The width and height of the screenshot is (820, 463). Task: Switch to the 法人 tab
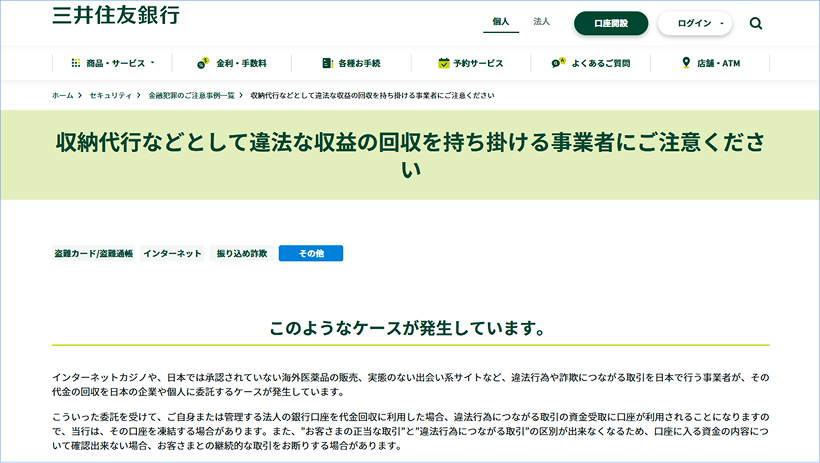click(541, 21)
